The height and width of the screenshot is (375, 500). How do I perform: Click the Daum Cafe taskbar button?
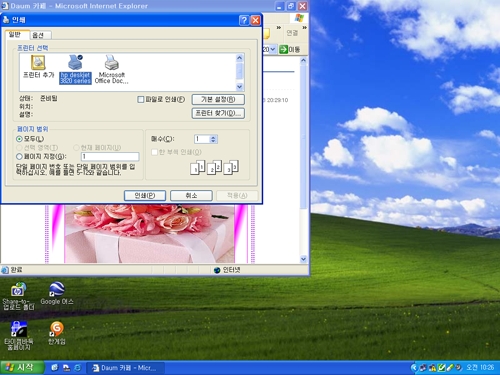click(126, 368)
